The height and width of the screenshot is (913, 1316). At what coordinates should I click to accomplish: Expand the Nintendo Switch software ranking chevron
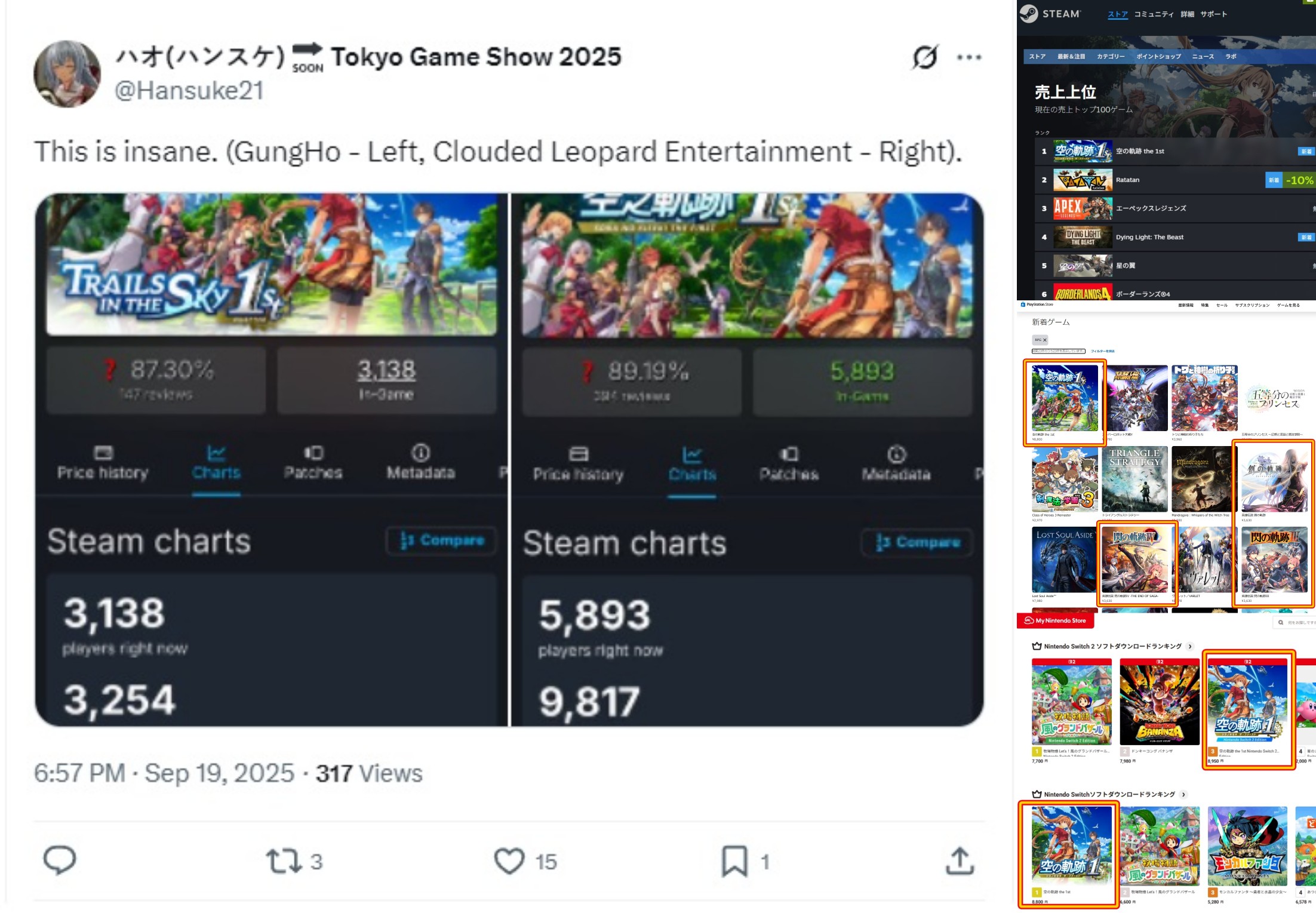click(1183, 794)
